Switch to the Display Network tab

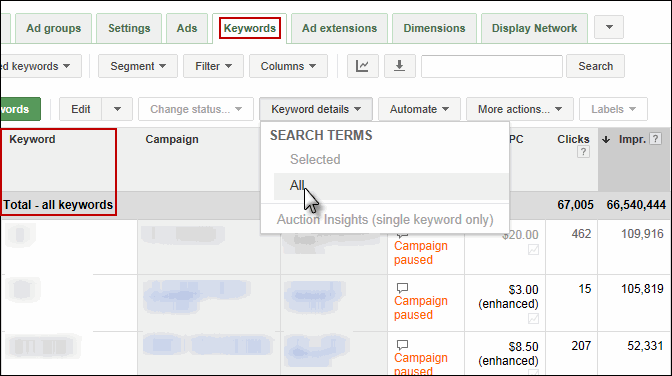click(534, 28)
